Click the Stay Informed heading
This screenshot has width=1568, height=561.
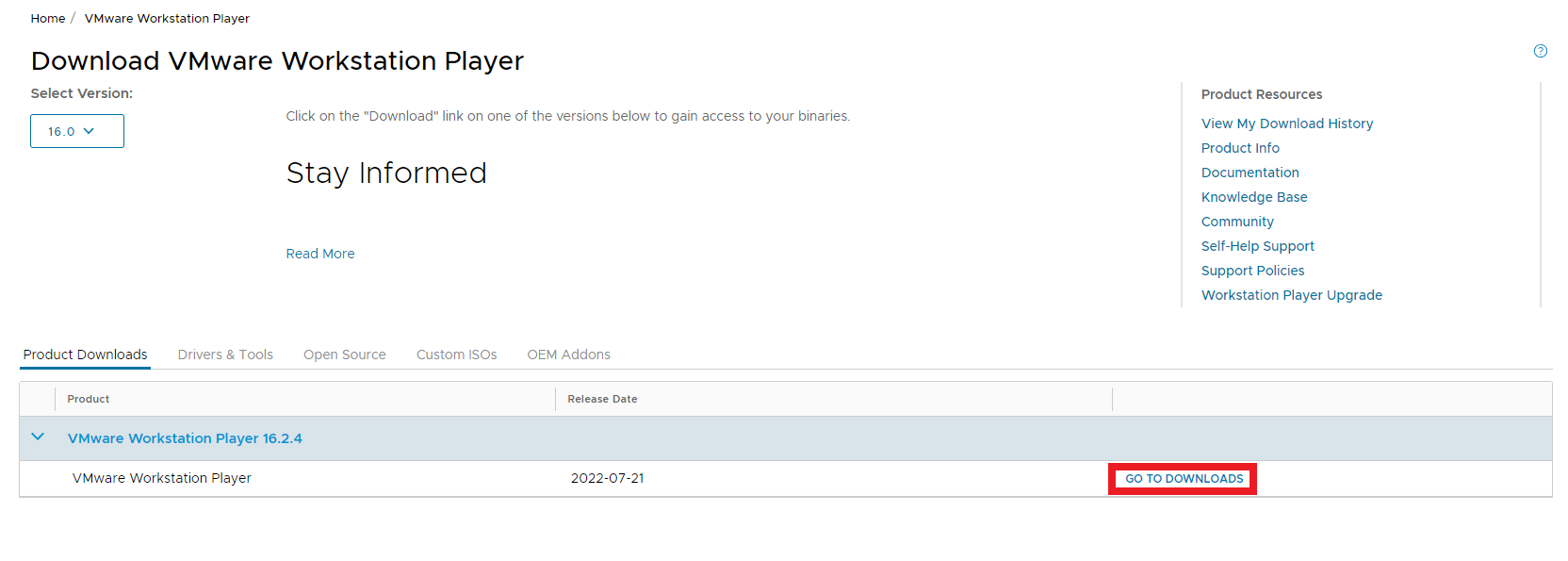[x=386, y=173]
